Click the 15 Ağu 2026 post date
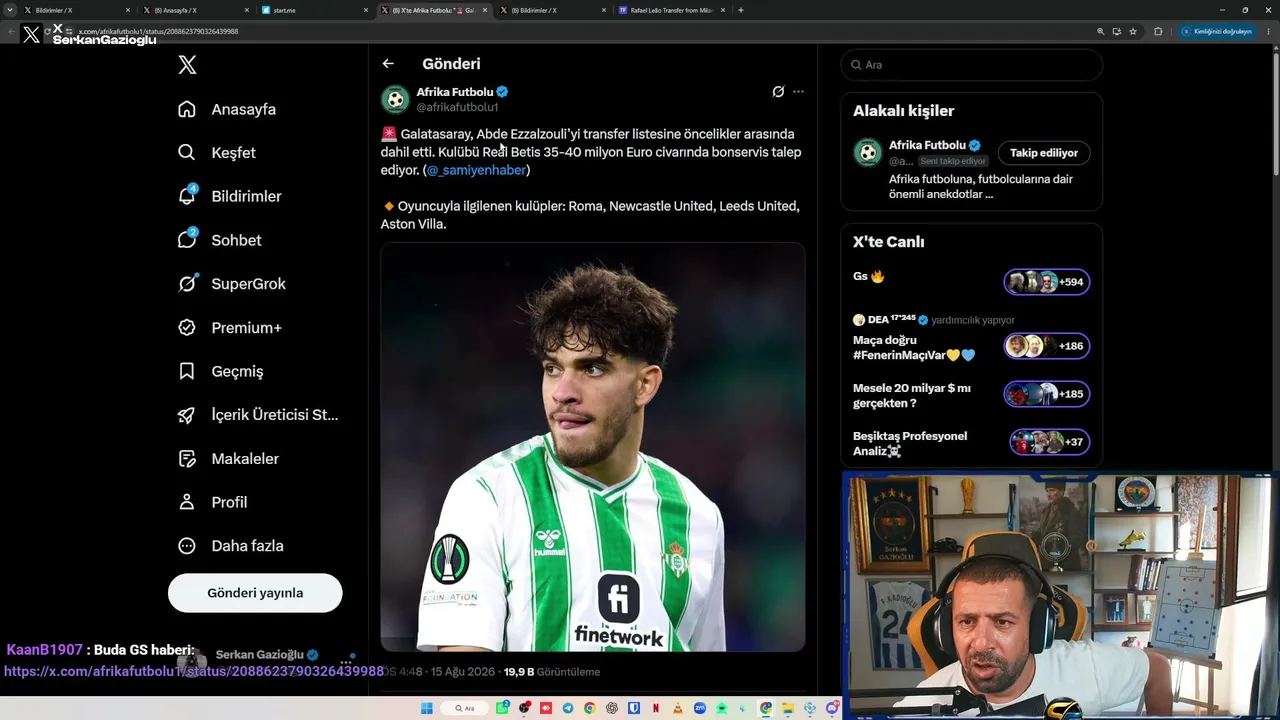 tap(463, 672)
